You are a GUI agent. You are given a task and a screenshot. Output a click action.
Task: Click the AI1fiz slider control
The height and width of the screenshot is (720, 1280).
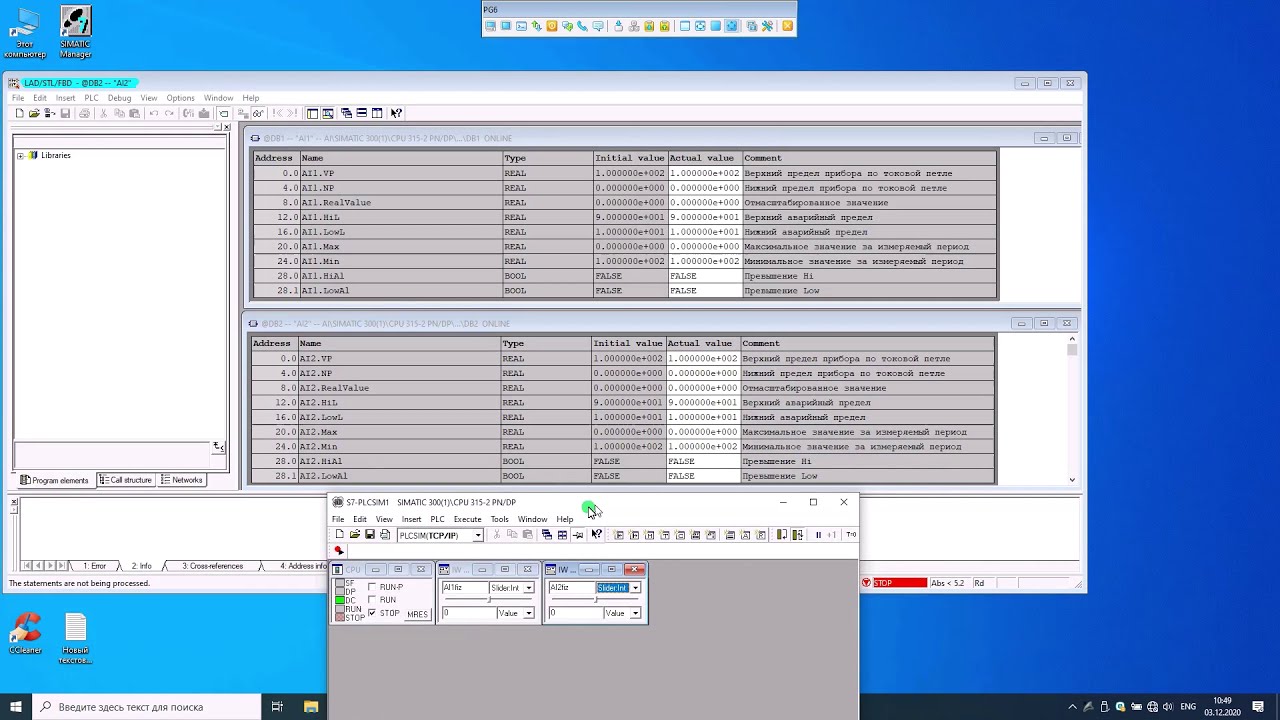pyautogui.click(x=487, y=600)
